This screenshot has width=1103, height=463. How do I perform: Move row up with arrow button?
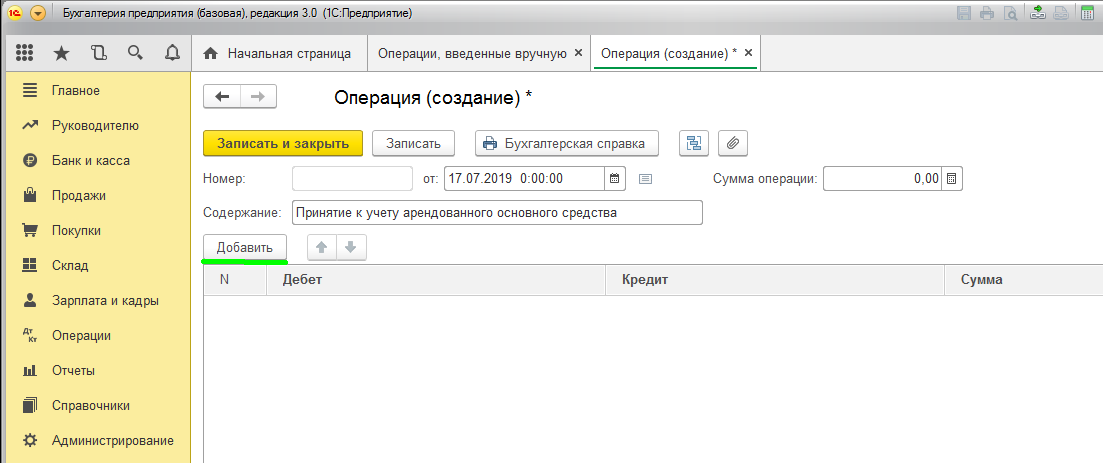pyautogui.click(x=321, y=248)
